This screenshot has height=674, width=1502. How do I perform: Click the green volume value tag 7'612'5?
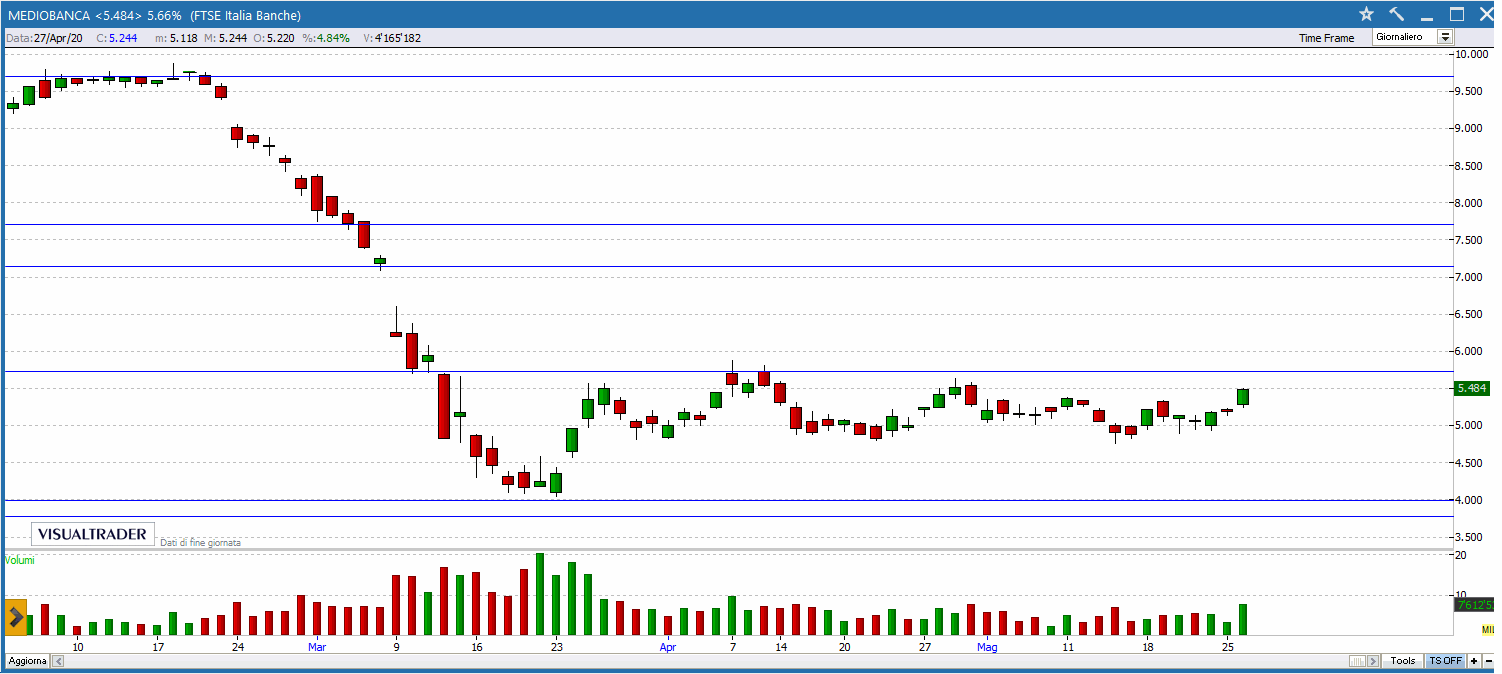[x=1475, y=604]
